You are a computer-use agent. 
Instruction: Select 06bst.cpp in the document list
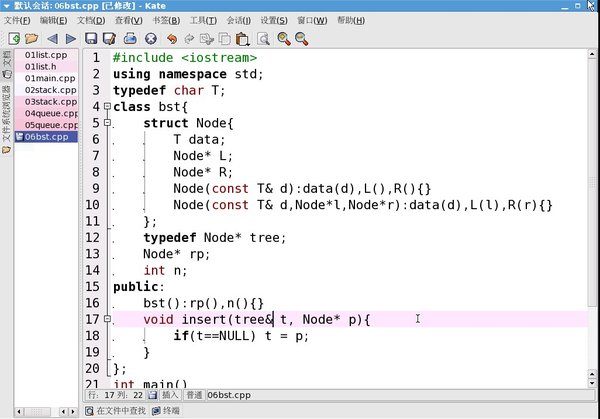pyautogui.click(x=46, y=137)
